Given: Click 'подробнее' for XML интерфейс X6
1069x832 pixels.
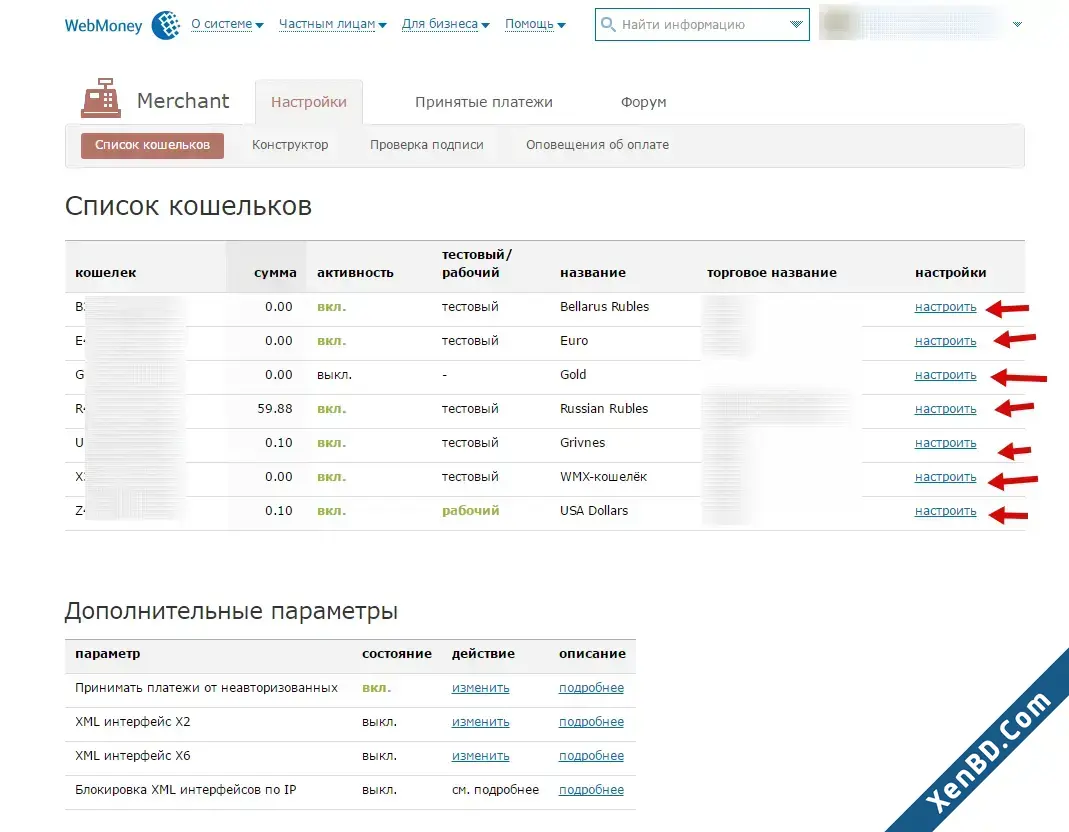Looking at the screenshot, I should click(591, 757).
